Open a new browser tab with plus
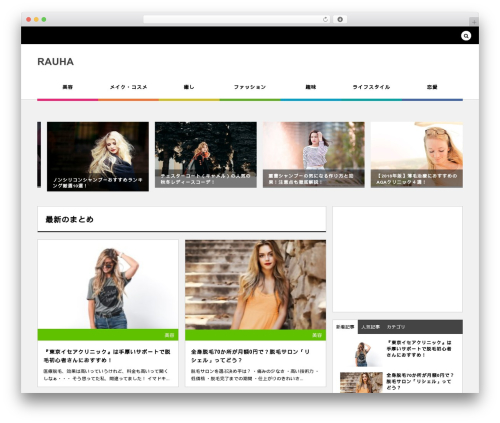Viewport: 500px width, 423px height. point(474,22)
